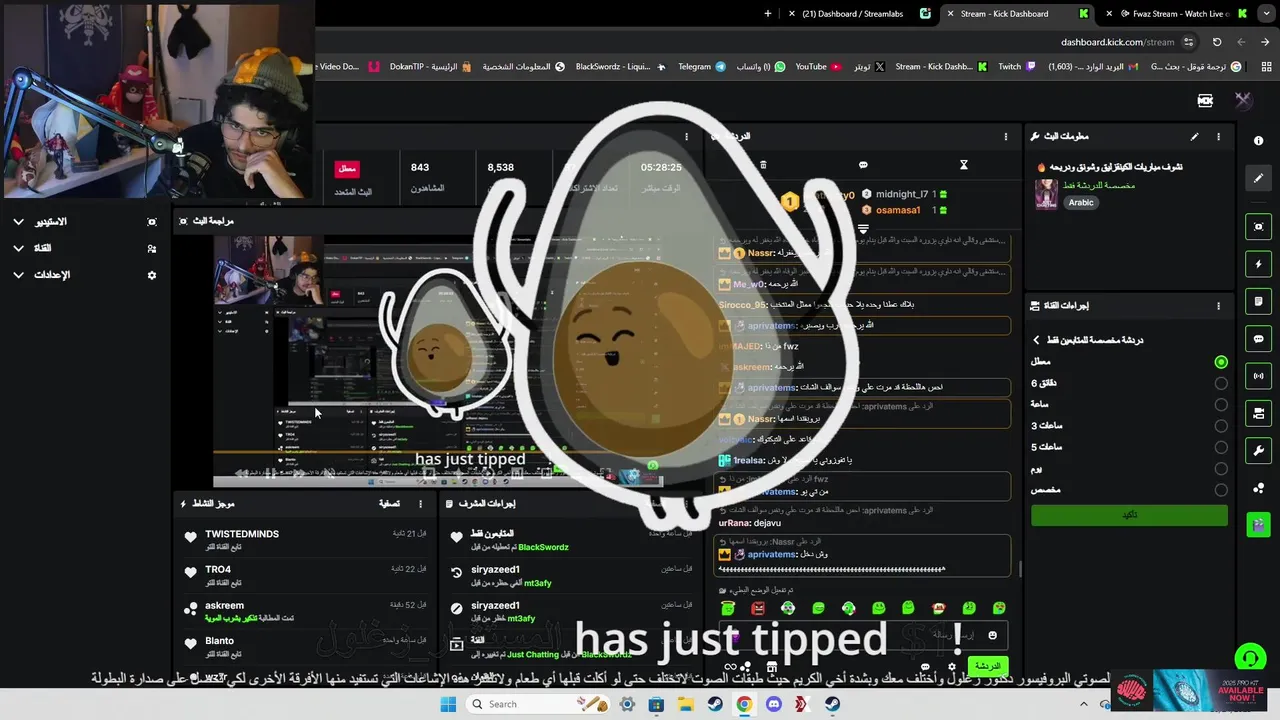Open stream info panel three-dot menu
The image size is (1280, 720).
(1218, 136)
